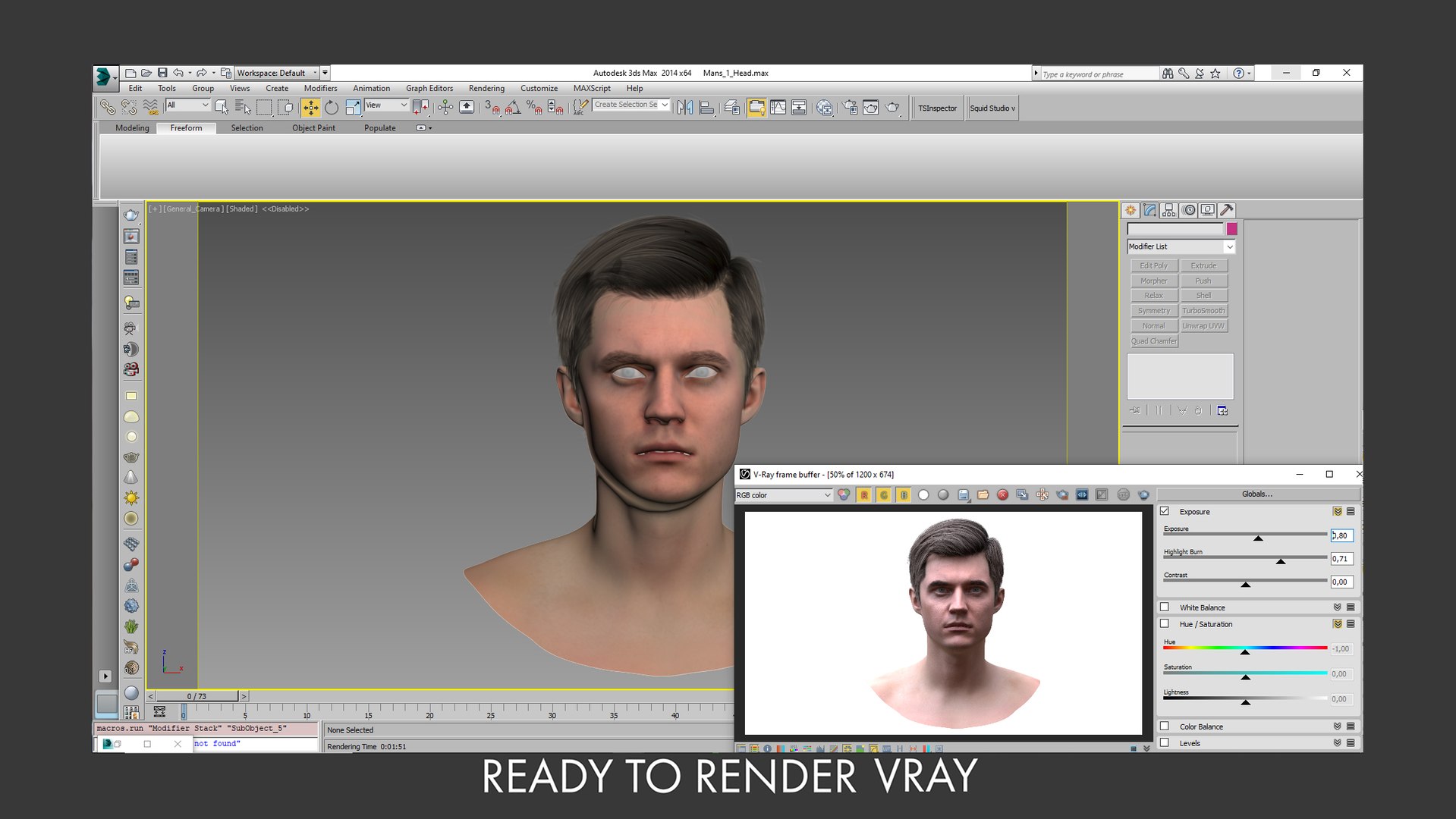Click the Unwrap UVW modifier button
Image resolution: width=1456 pixels, height=819 pixels.
pos(1203,325)
